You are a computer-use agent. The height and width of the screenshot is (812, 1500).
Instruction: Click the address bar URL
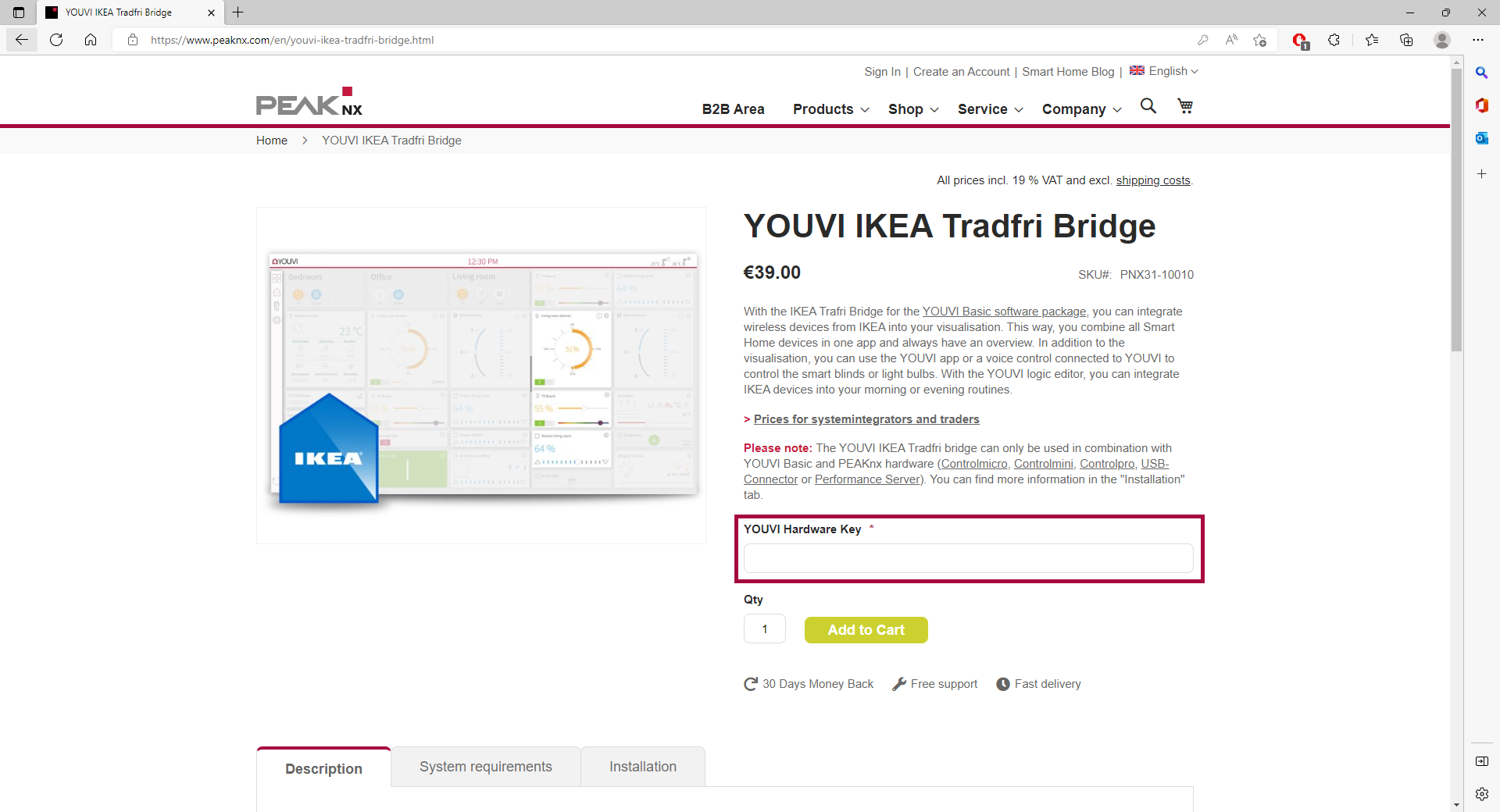point(292,40)
